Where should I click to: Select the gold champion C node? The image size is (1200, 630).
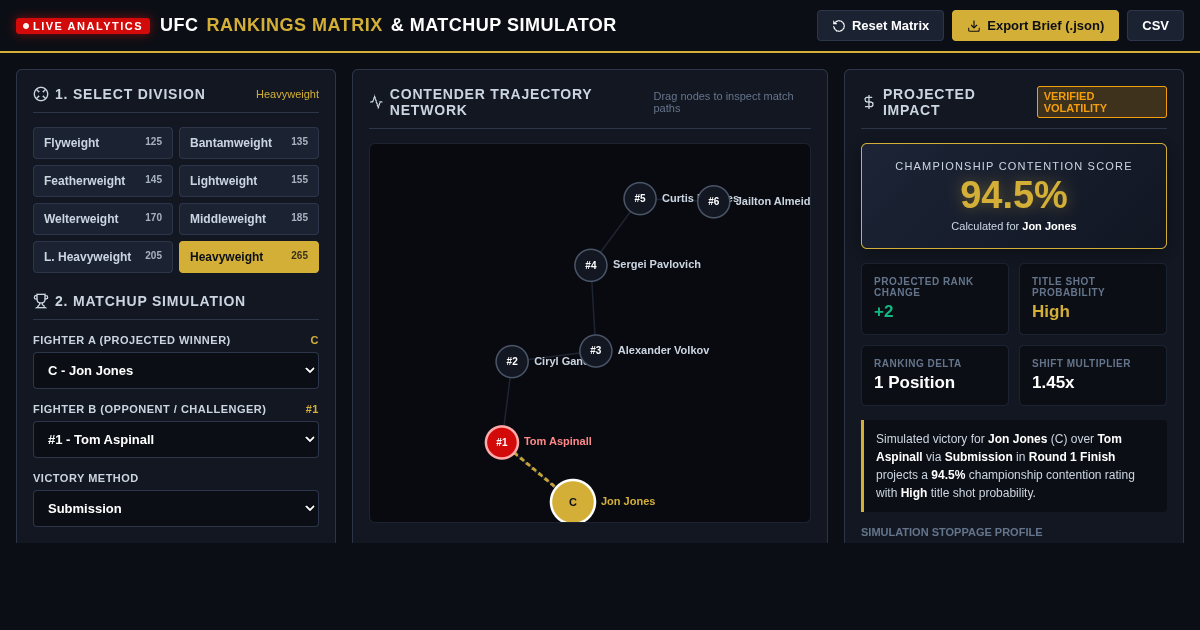coord(573,502)
